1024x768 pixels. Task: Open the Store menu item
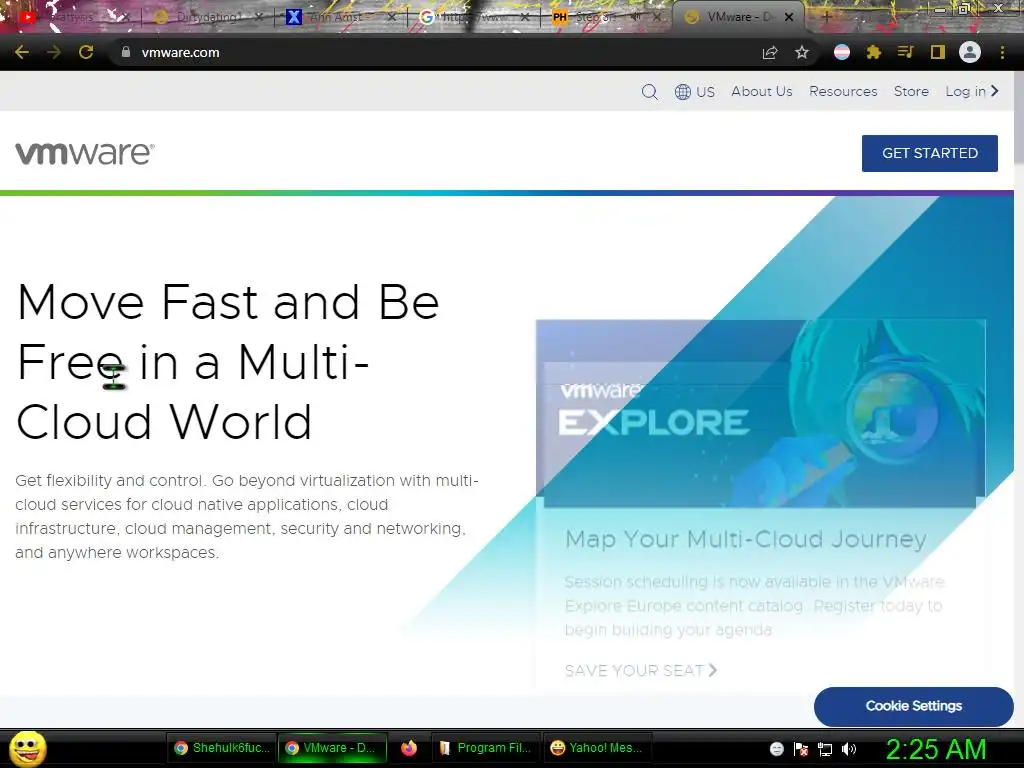(x=911, y=91)
